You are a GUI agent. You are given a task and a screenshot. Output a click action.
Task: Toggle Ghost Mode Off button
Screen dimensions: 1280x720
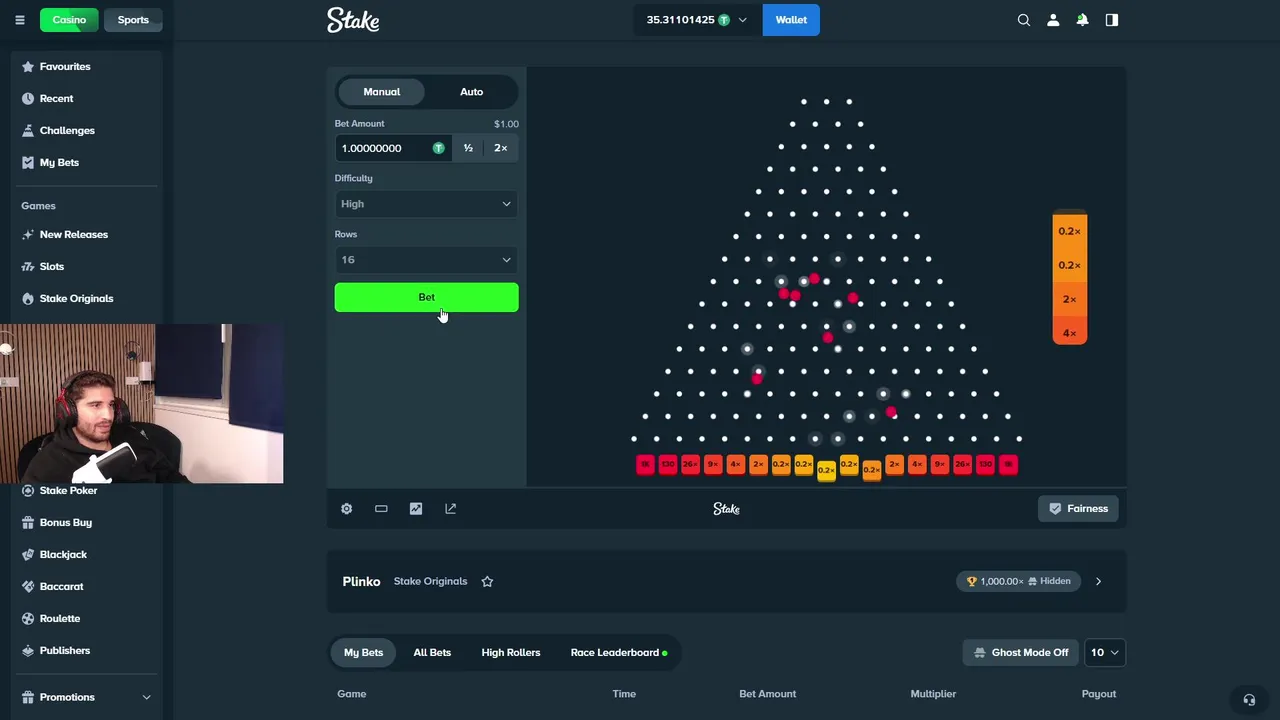tap(1020, 653)
